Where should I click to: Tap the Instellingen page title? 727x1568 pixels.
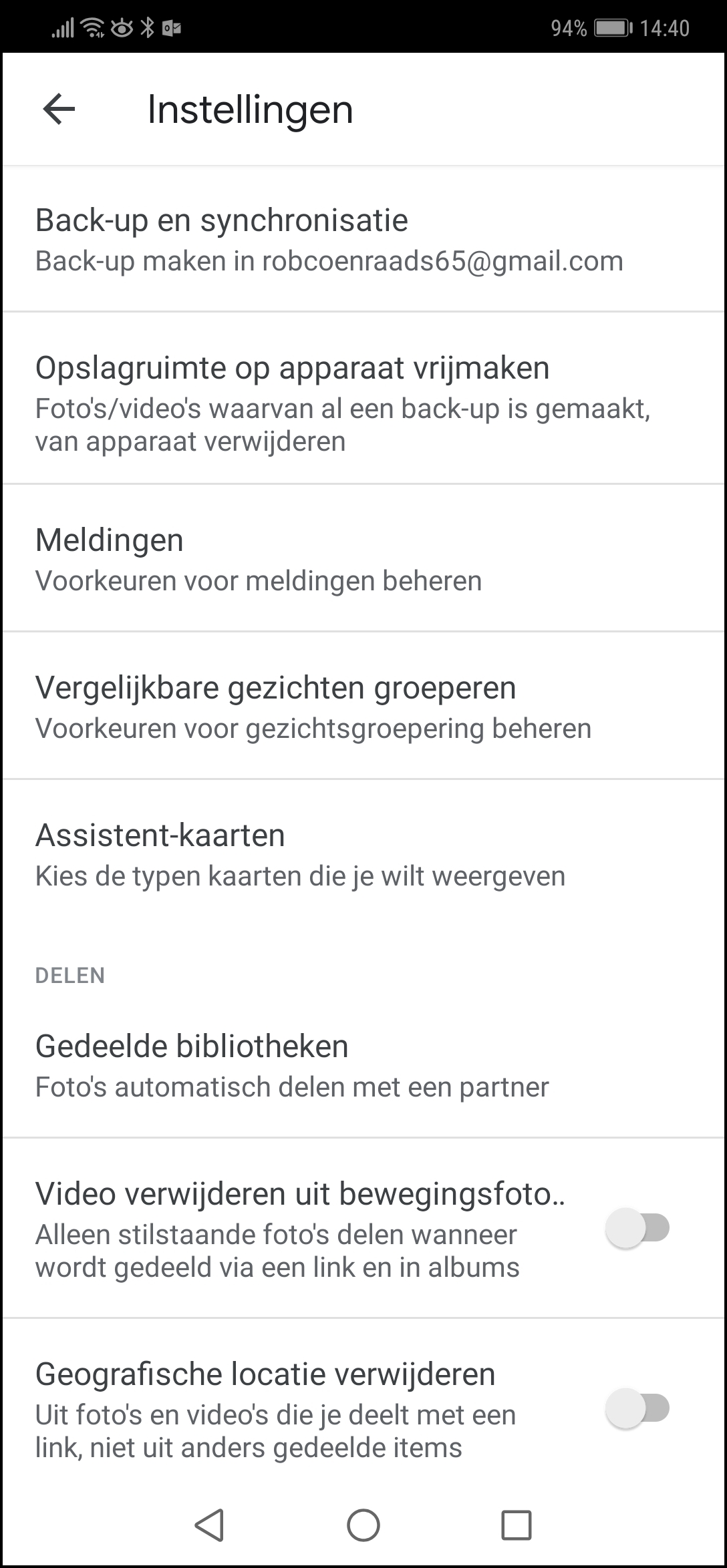point(250,110)
